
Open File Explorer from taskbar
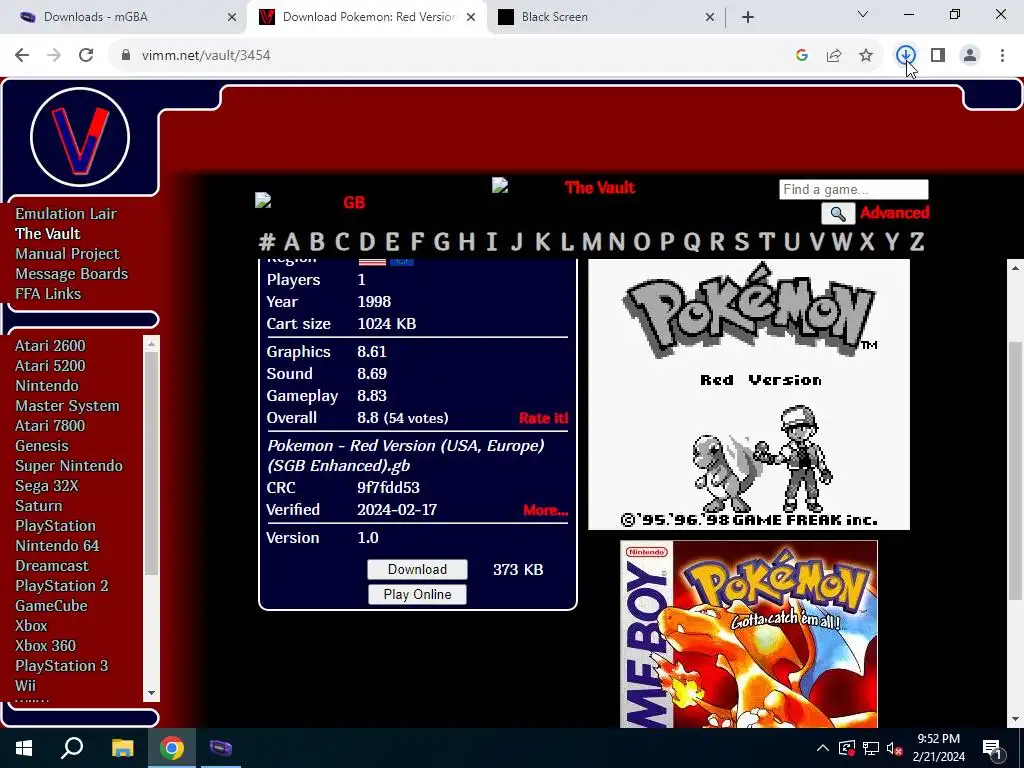(122, 748)
